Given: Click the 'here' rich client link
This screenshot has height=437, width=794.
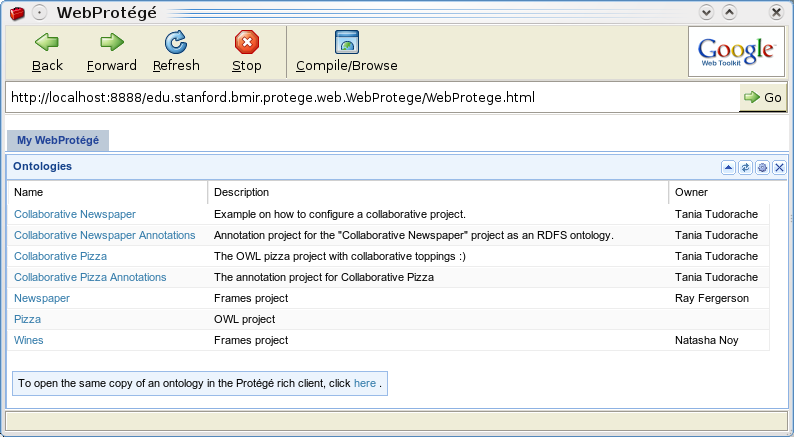Looking at the screenshot, I should [365, 383].
